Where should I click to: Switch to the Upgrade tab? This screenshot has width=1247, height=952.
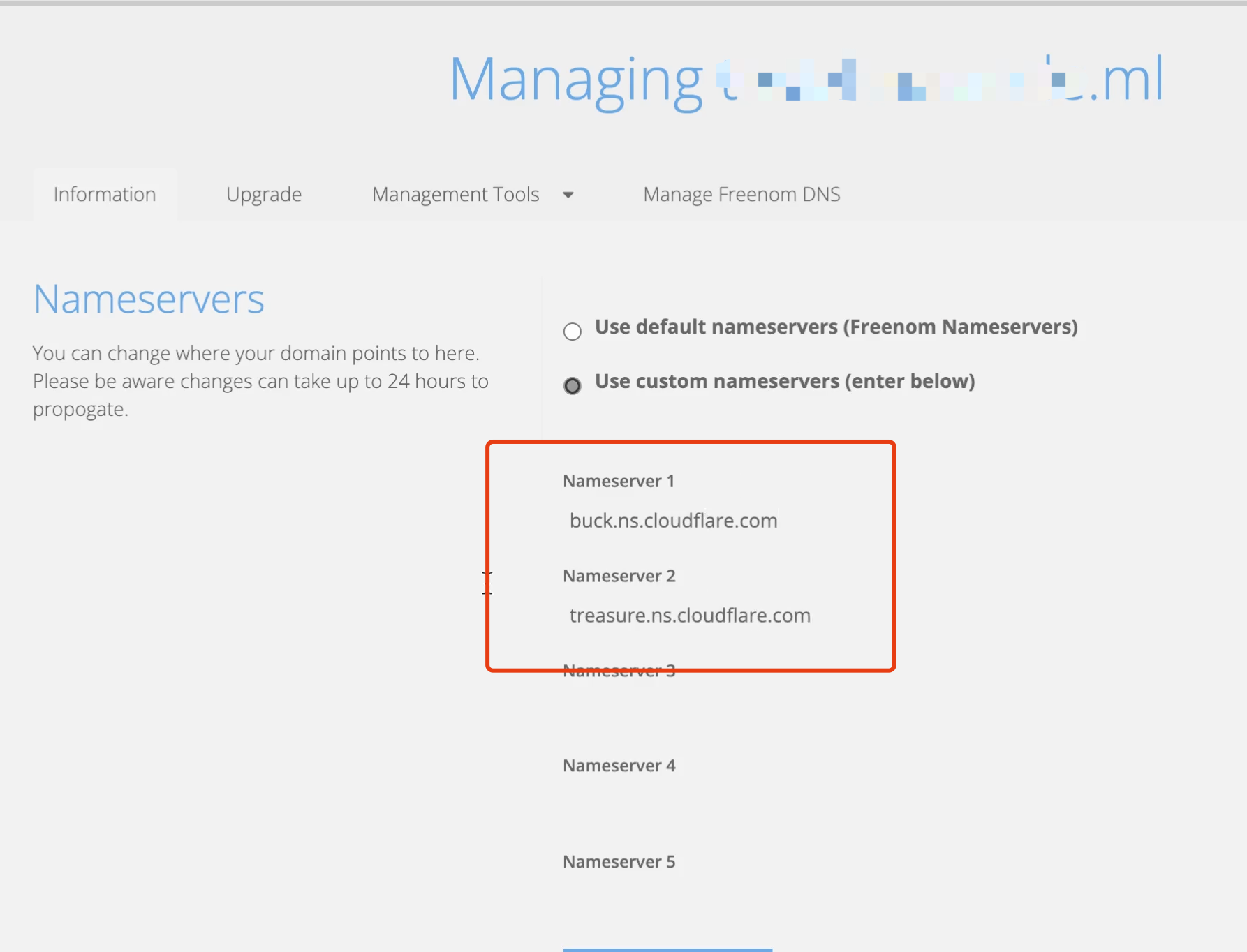coord(264,194)
